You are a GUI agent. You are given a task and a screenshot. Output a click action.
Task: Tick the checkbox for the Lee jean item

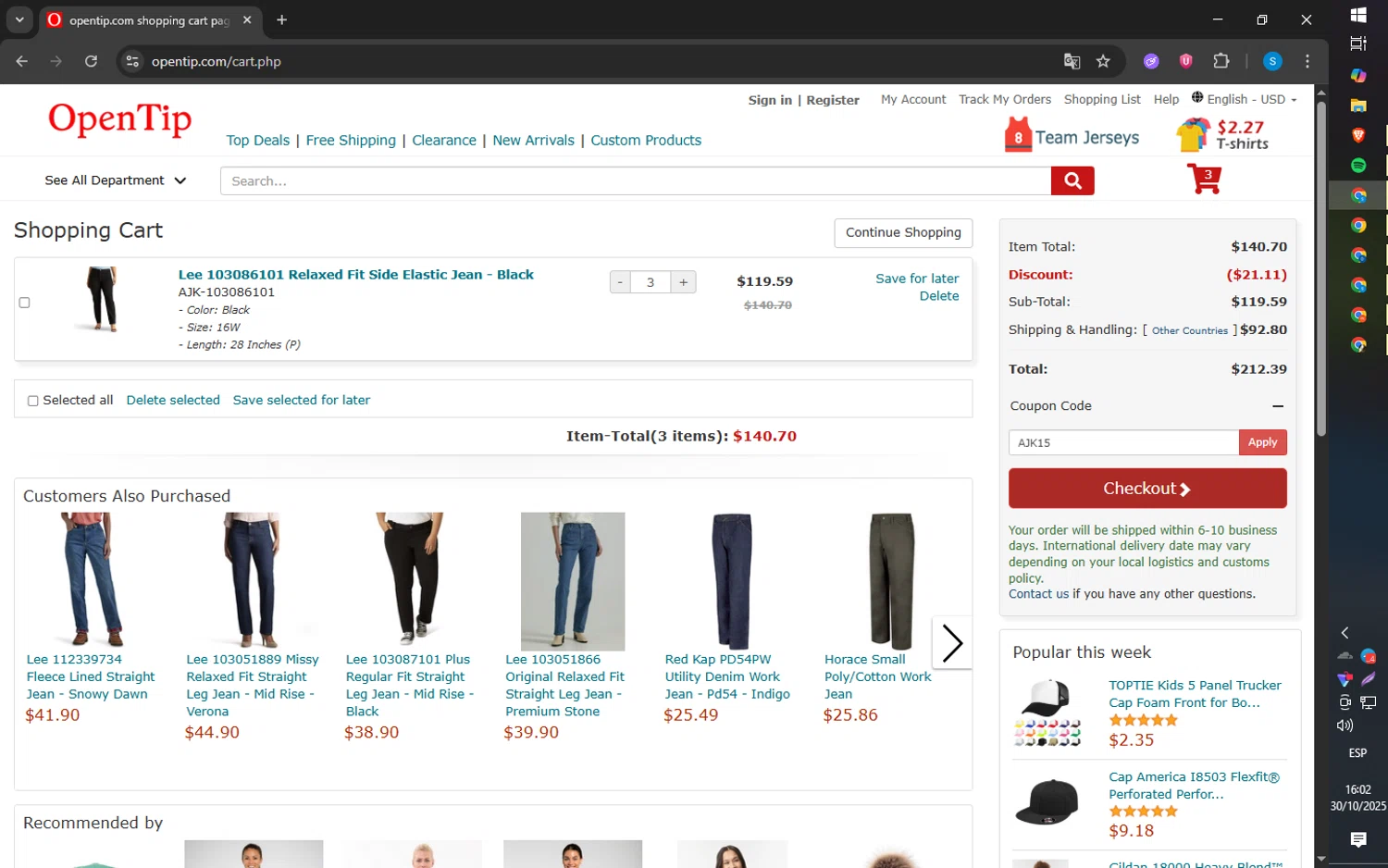tap(25, 303)
